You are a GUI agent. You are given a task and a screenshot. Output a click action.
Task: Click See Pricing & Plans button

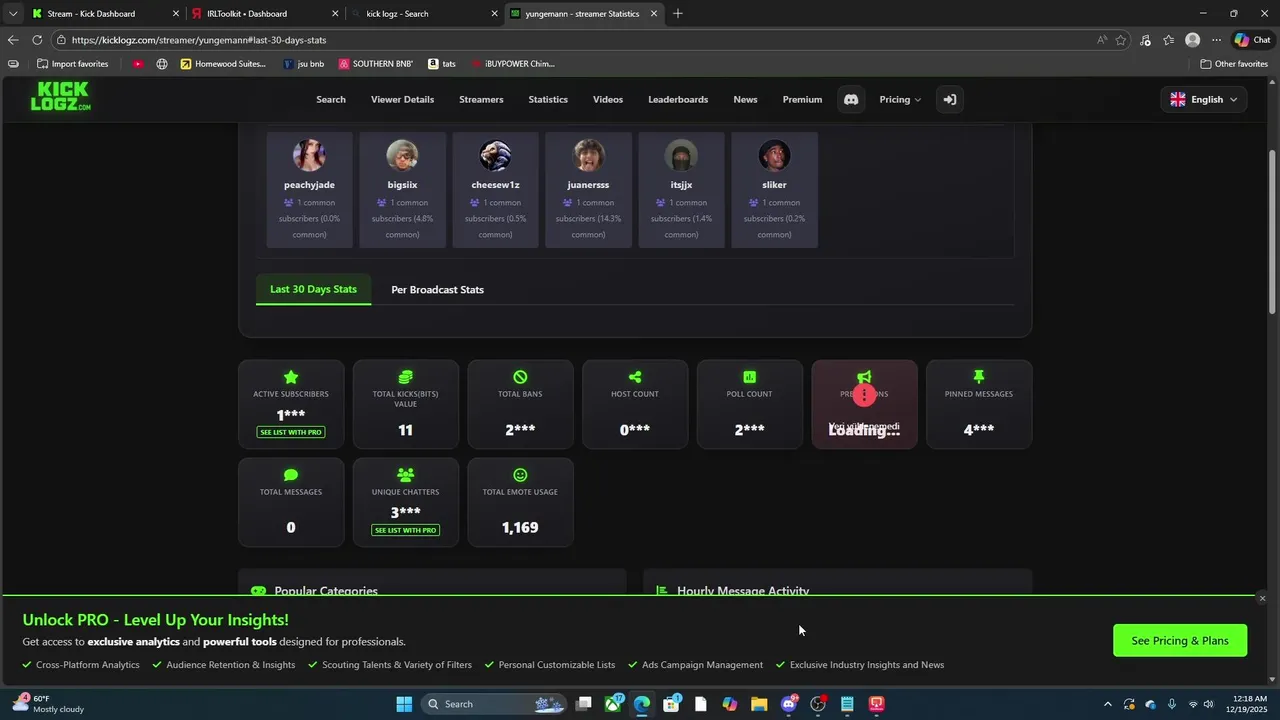click(1180, 641)
